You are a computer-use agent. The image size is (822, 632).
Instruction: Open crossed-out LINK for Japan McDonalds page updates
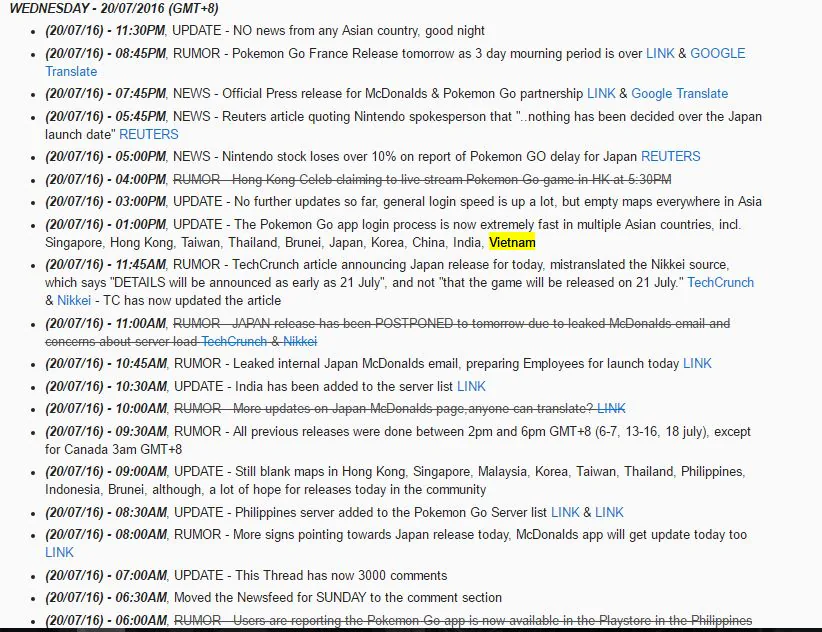(x=611, y=408)
